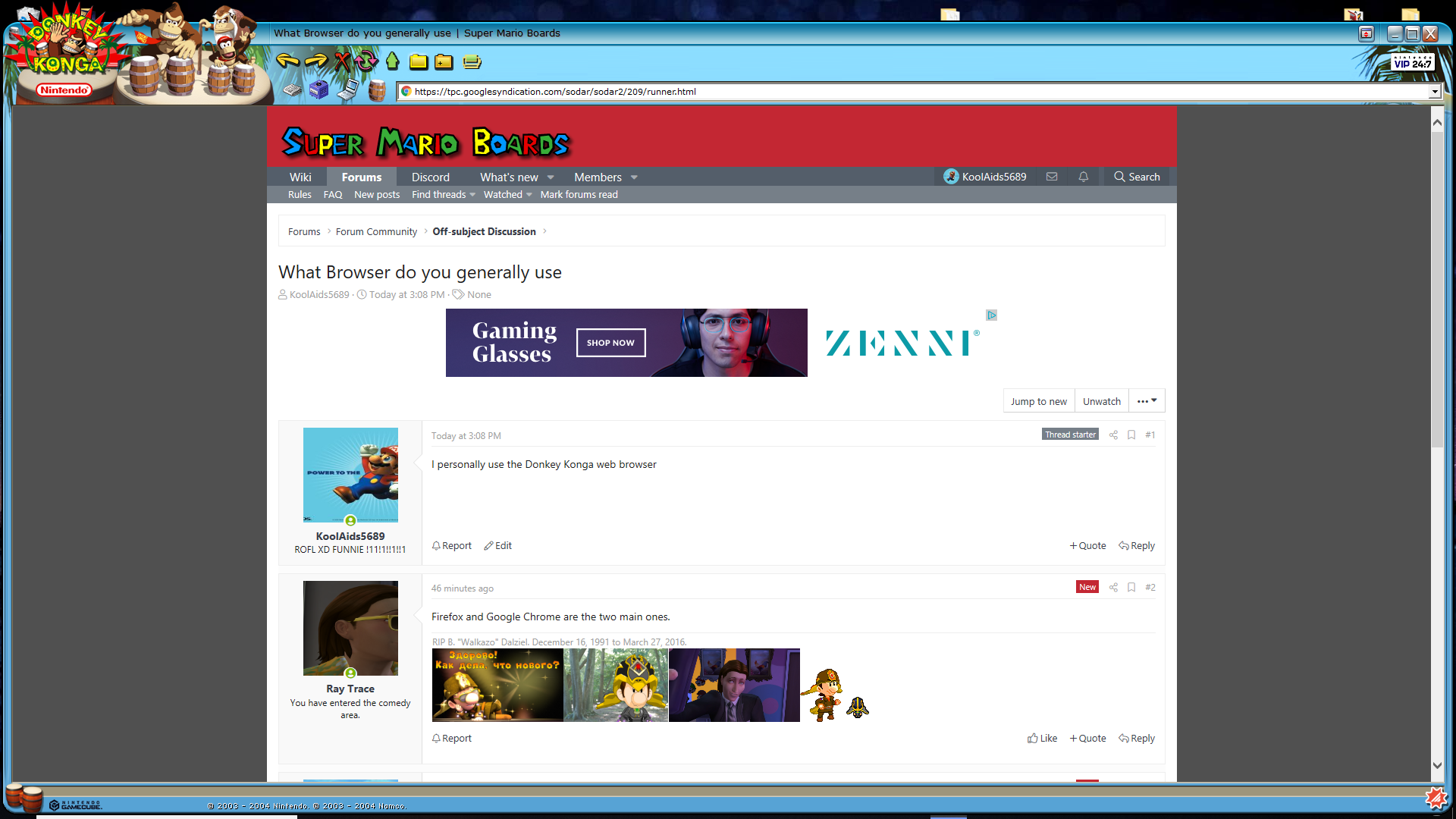Go back with the yellow Back arrow

pyautogui.click(x=287, y=61)
